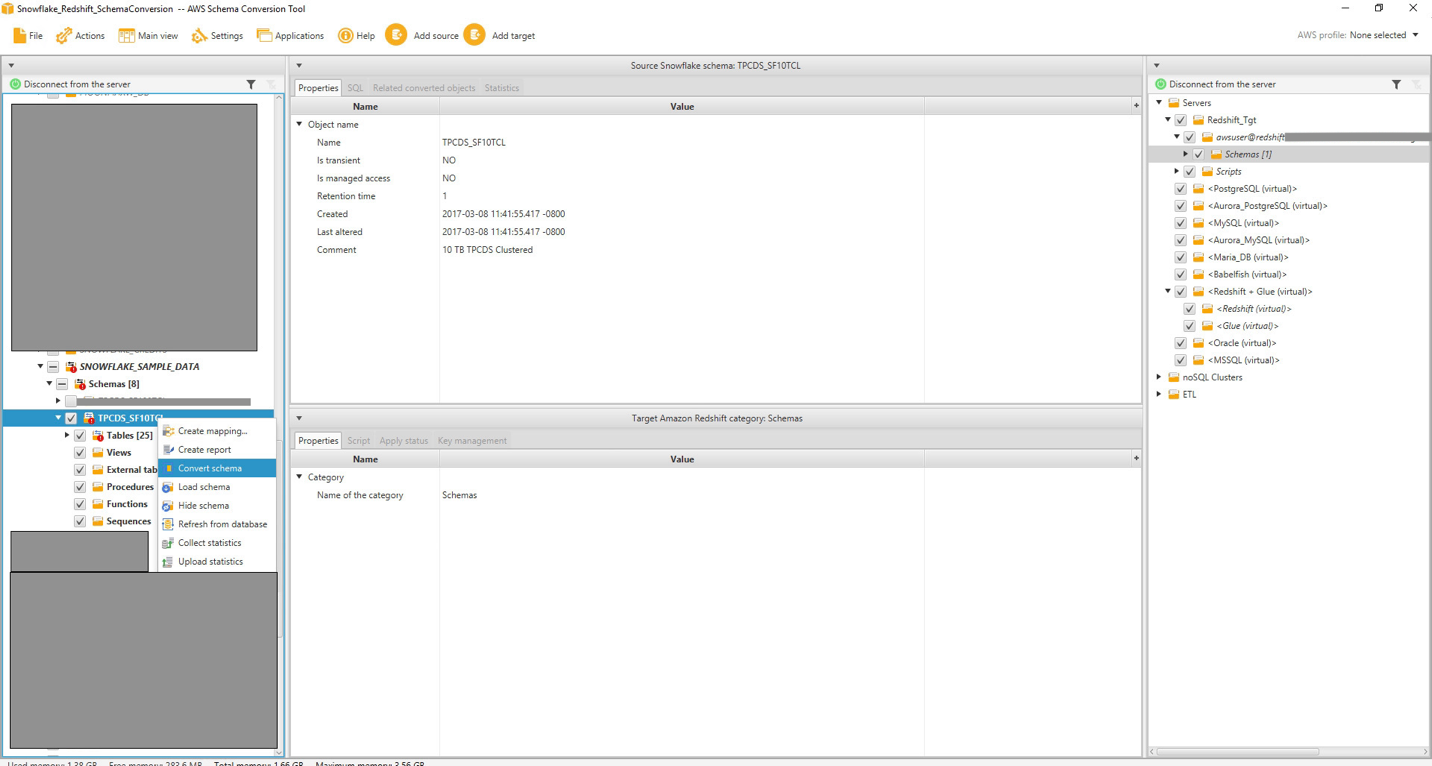Open the Apply status tab

(404, 441)
